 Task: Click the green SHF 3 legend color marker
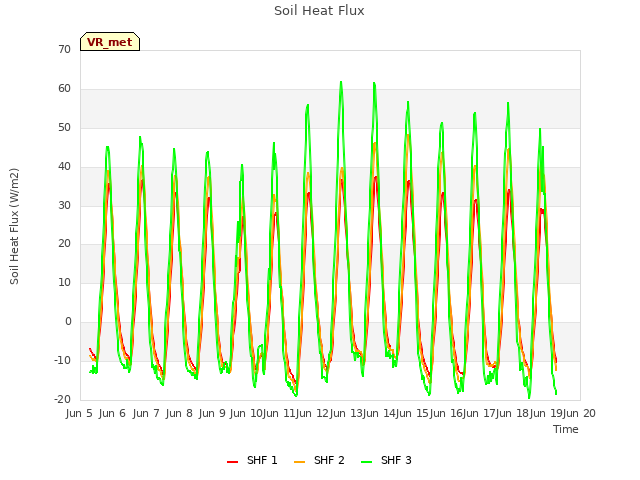click(x=367, y=462)
